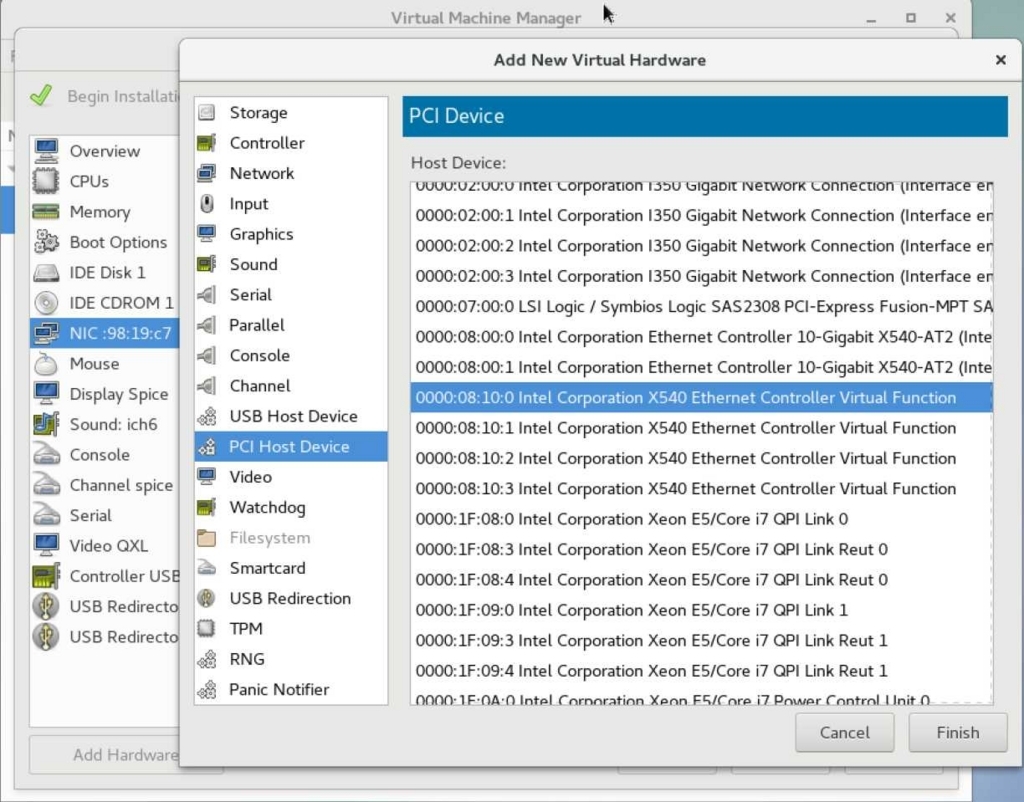Select 0000:08:10:0 X540 Virtual Function
Image resolution: width=1024 pixels, height=802 pixels.
701,398
